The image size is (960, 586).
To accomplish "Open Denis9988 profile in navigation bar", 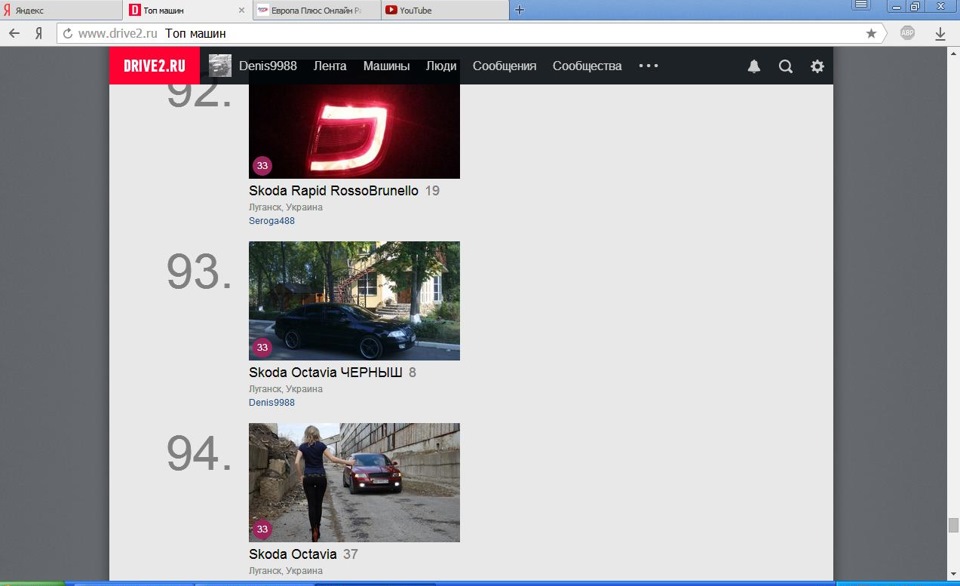I will 268,66.
